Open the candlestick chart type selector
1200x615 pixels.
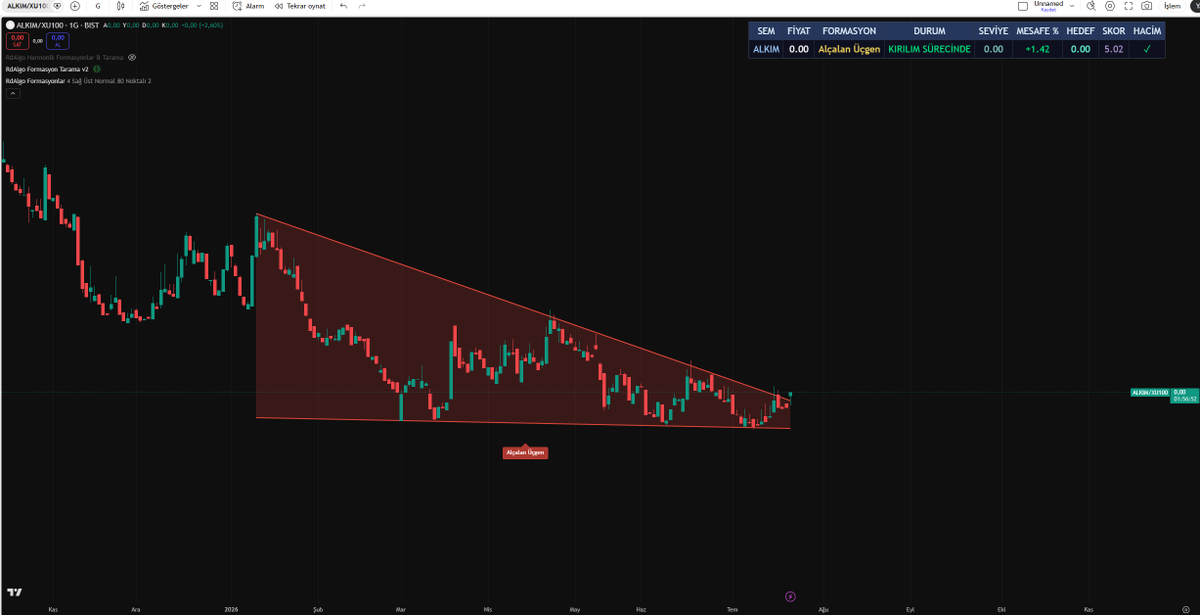(x=120, y=6)
